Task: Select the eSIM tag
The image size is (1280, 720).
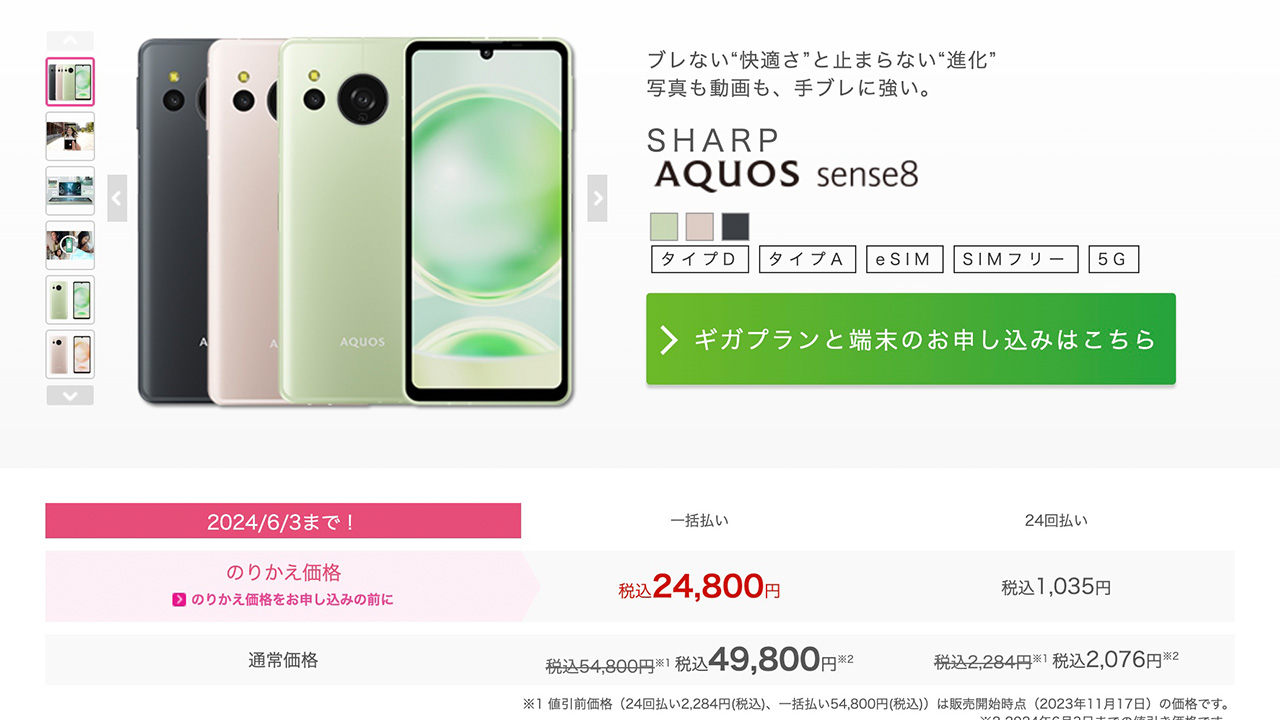Action: click(904, 259)
